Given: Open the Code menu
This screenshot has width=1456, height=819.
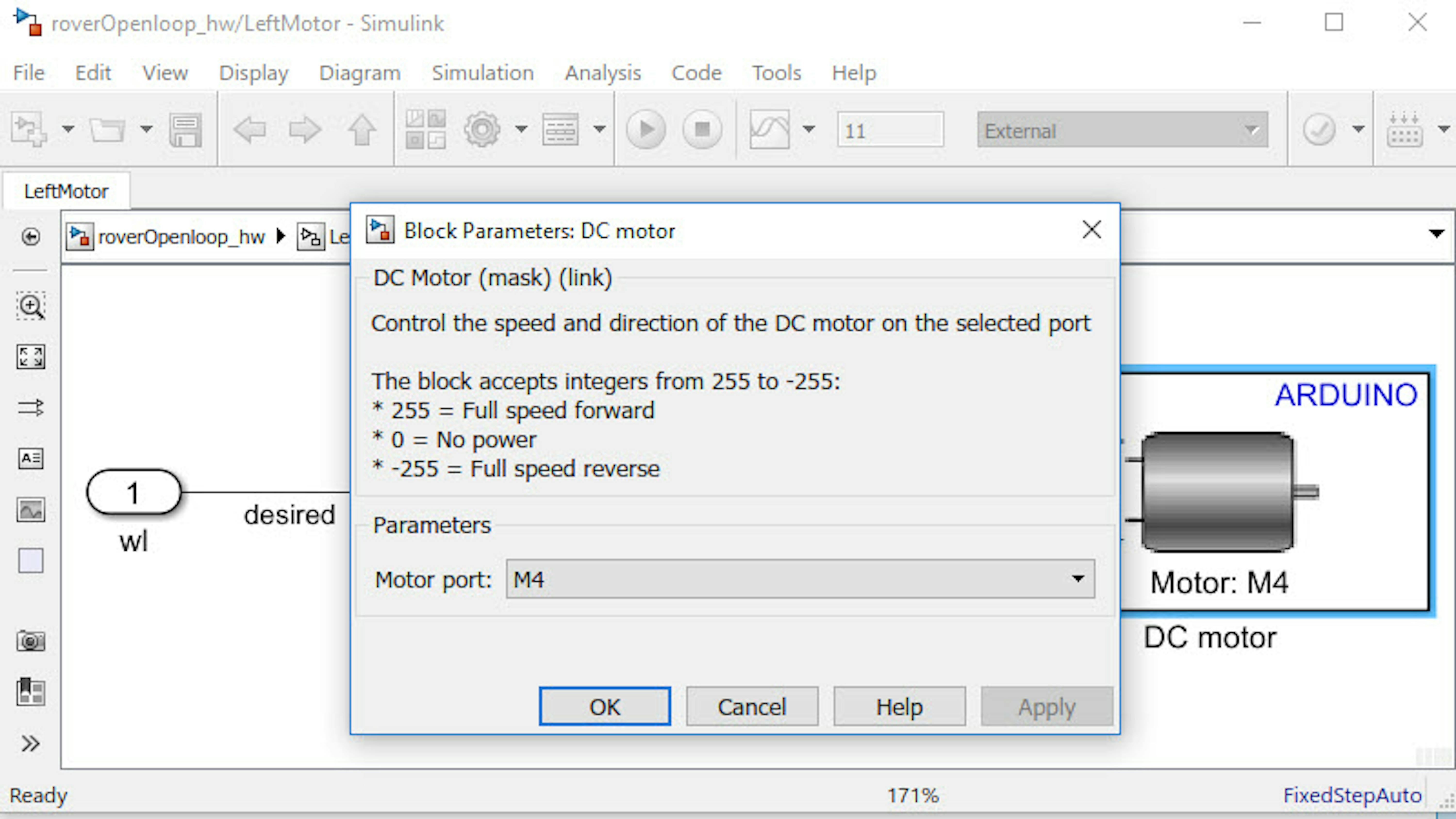Looking at the screenshot, I should (696, 72).
